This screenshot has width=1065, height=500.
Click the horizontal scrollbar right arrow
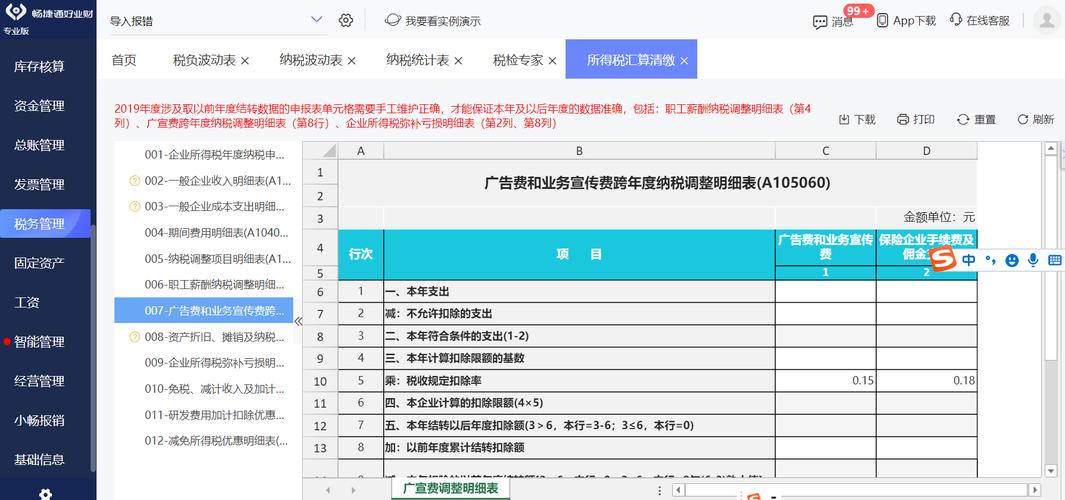(x=1034, y=489)
